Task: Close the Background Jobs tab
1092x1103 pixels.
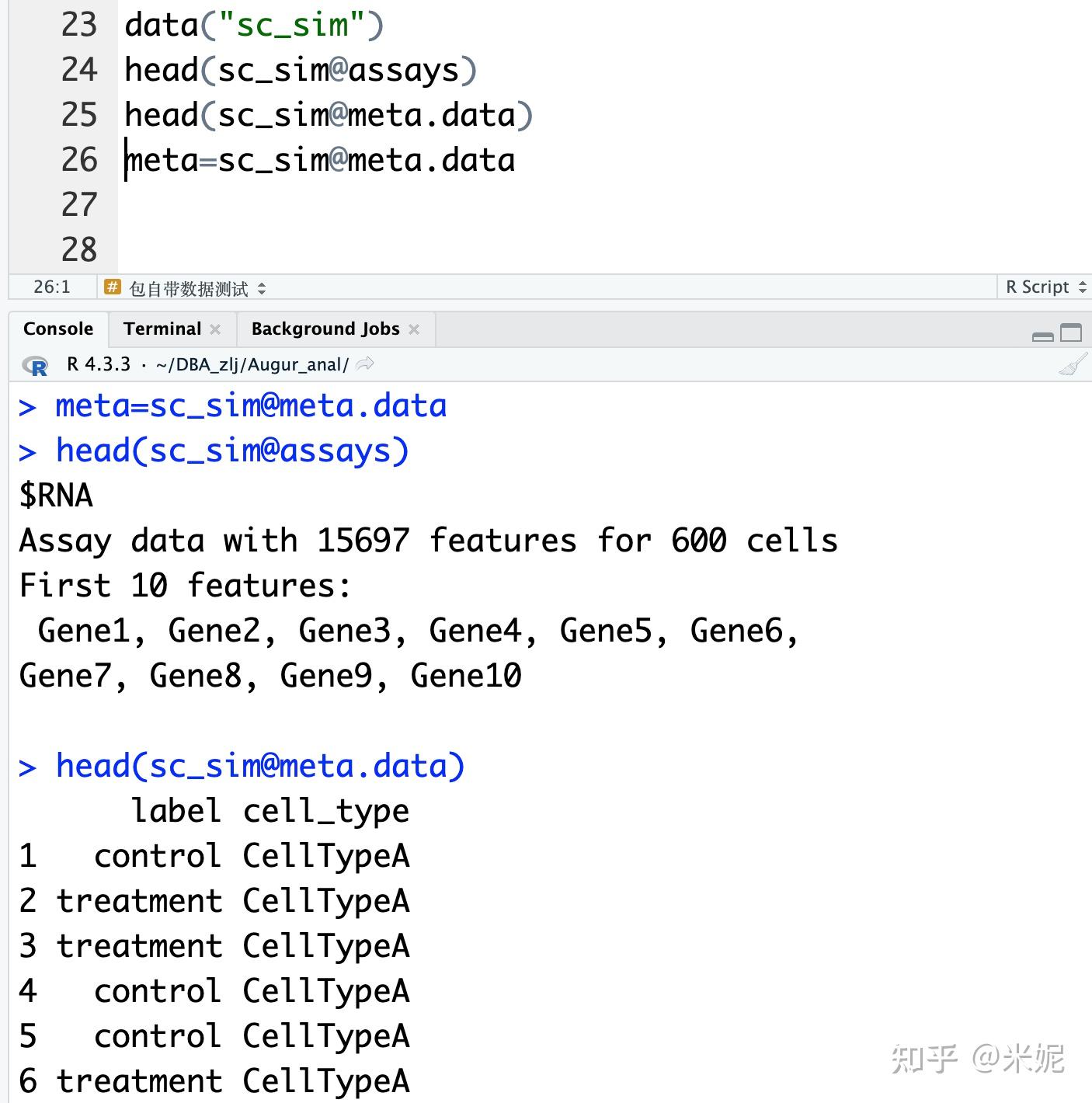Action: 414,329
